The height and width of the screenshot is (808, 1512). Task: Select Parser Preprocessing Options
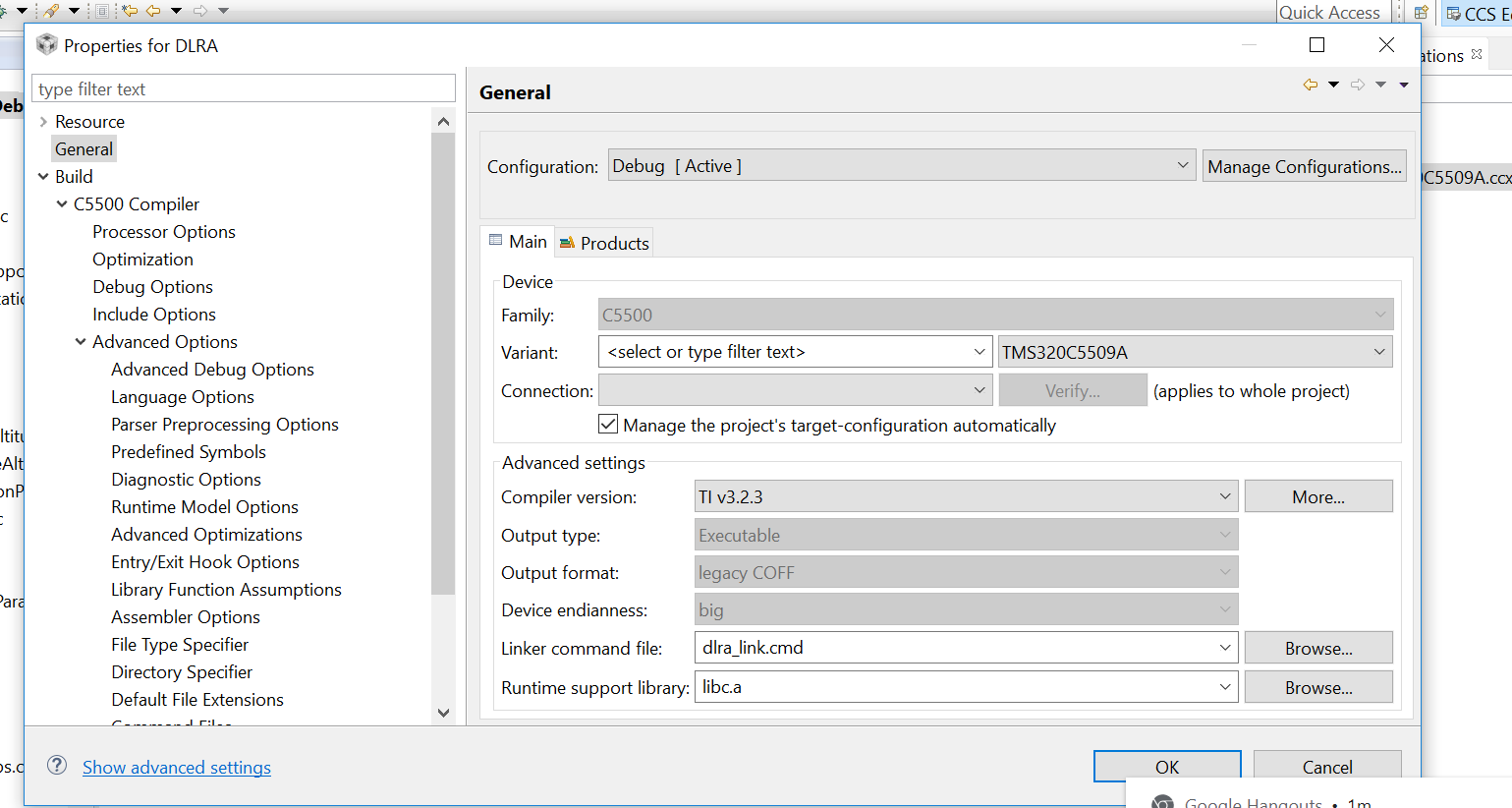coord(225,425)
